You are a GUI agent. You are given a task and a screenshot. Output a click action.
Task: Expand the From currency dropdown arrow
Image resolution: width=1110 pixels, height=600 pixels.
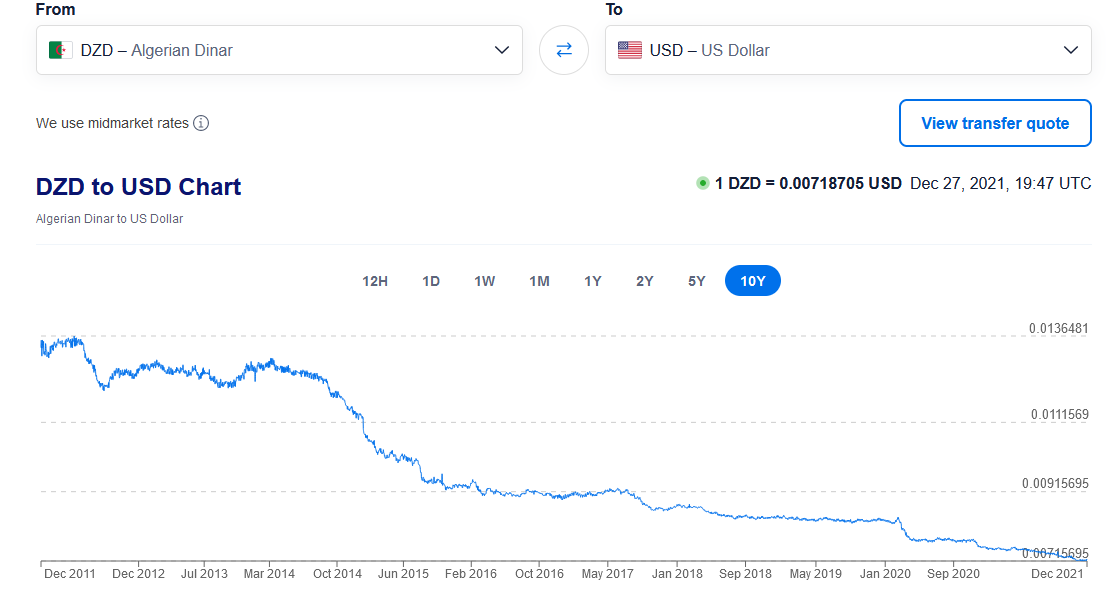[502, 50]
